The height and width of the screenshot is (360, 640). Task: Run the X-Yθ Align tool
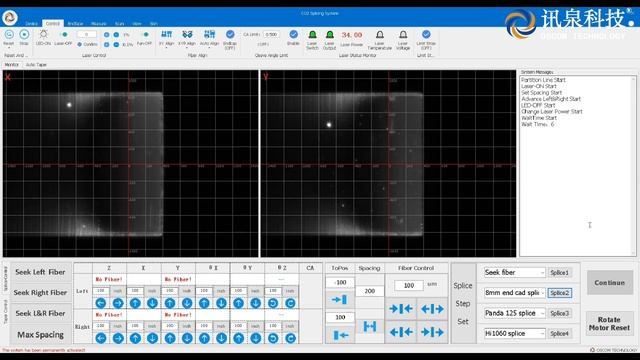coord(187,34)
